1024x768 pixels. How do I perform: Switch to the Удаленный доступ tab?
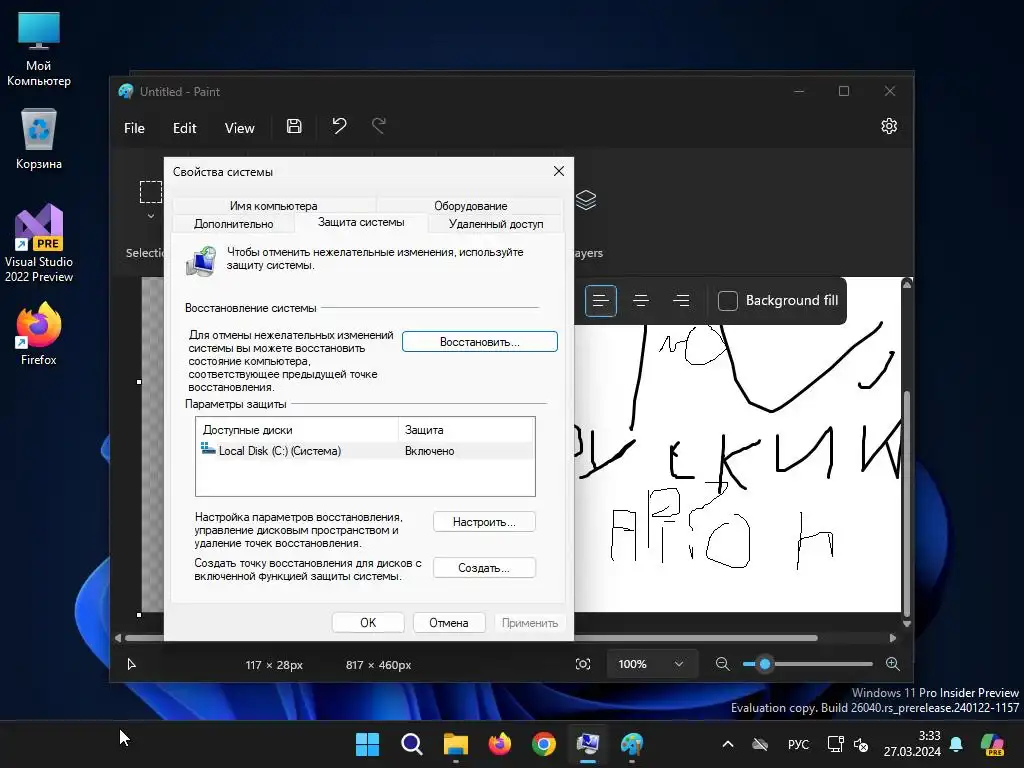[496, 223]
